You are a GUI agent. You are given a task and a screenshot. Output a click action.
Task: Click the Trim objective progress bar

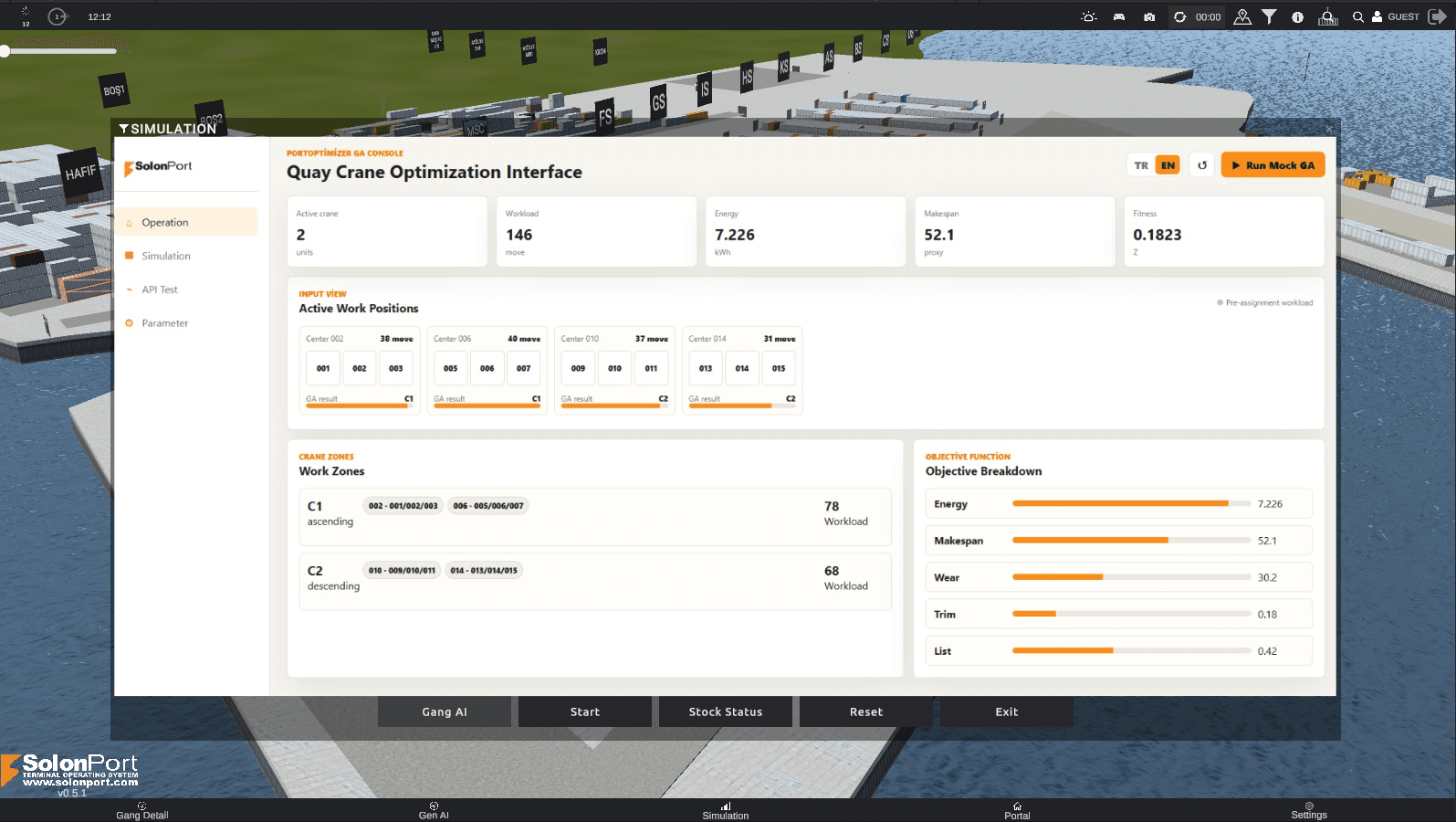(1131, 614)
